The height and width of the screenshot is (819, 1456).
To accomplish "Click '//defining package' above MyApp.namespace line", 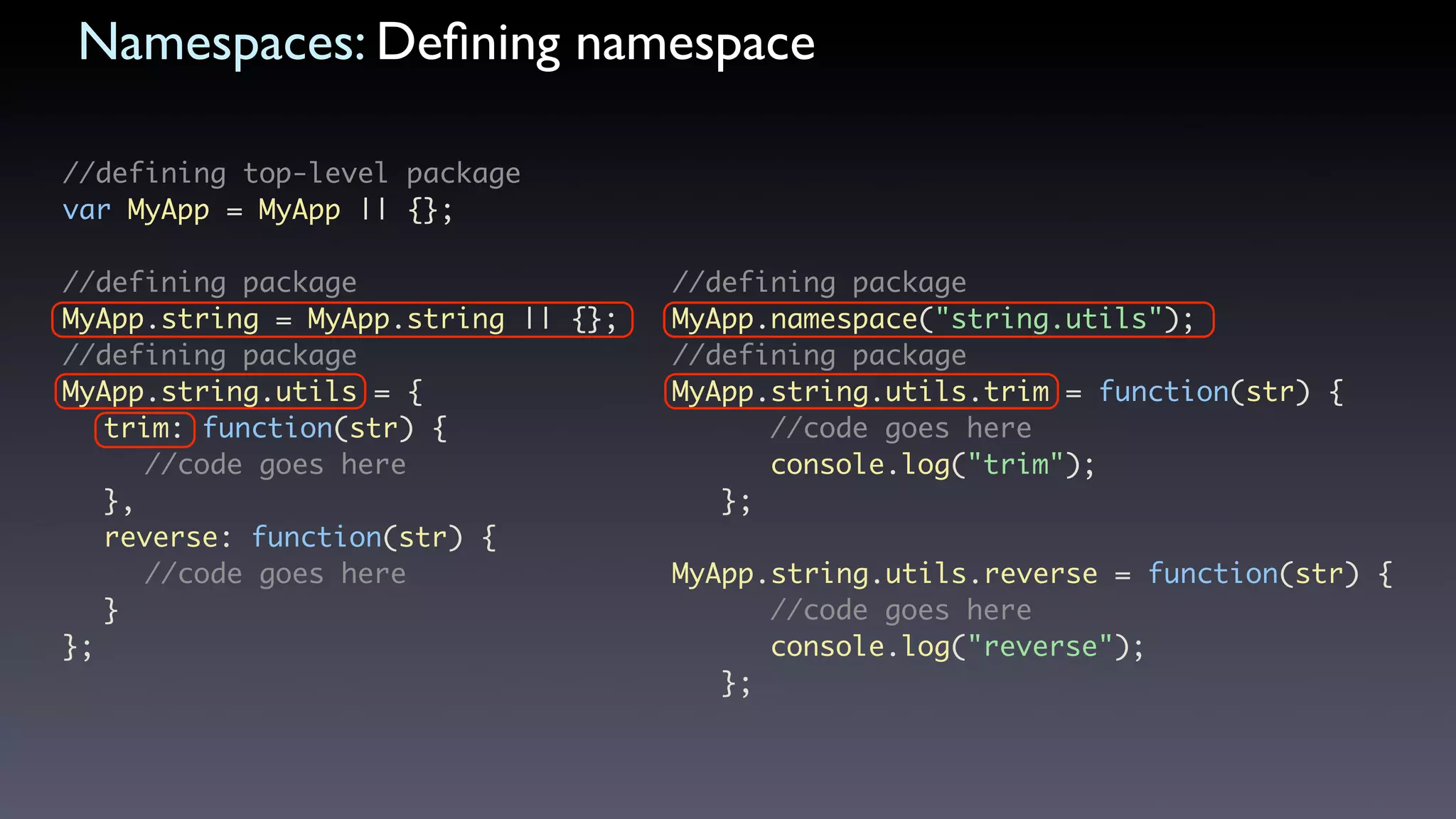I will point(819,283).
